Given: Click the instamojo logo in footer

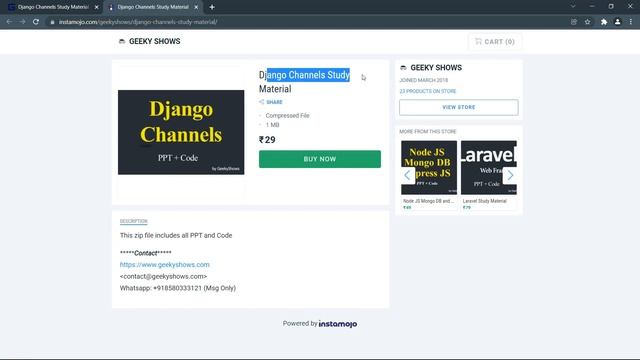Looking at the screenshot, I should [338, 324].
